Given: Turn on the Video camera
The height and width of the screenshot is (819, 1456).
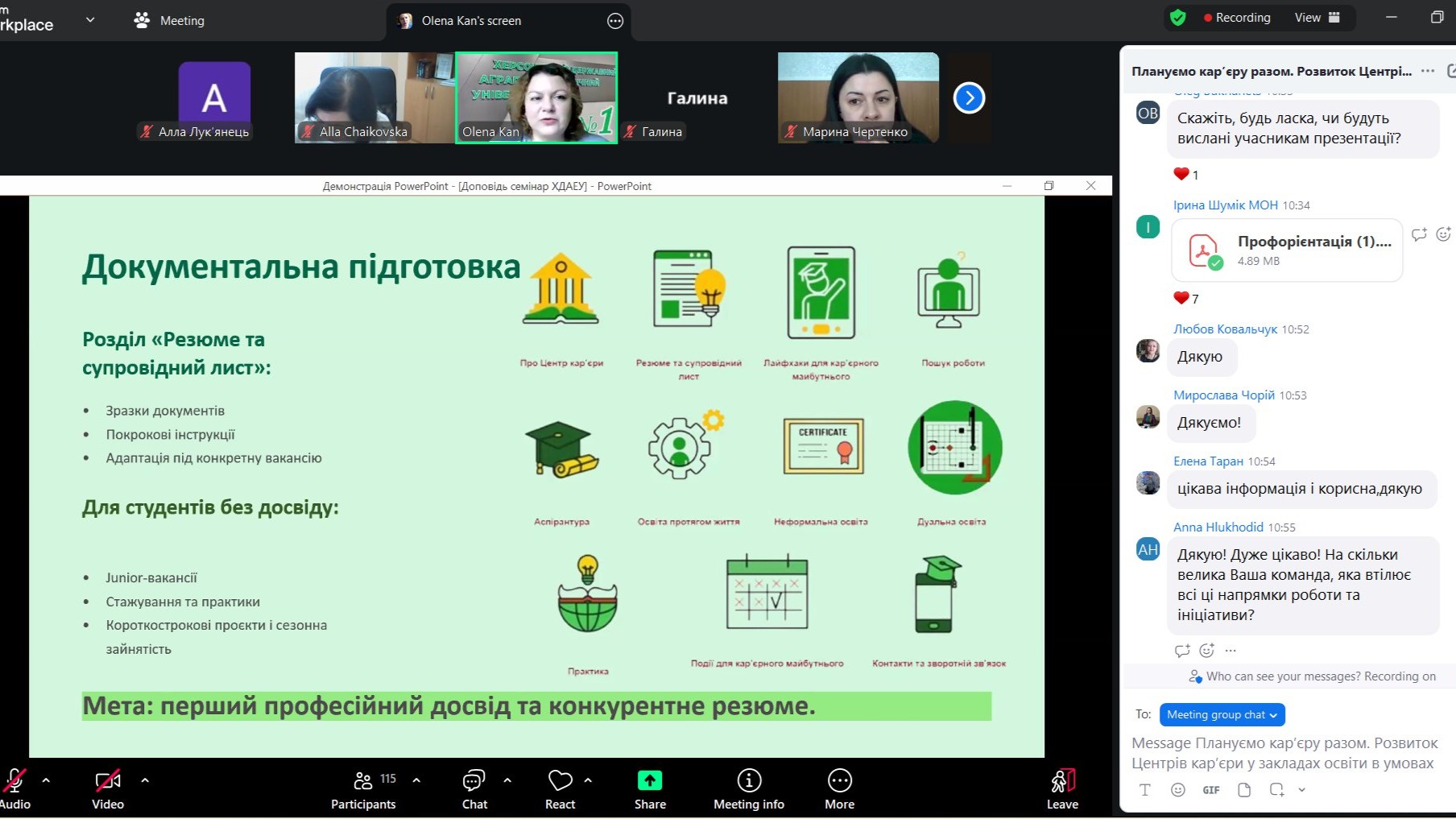Looking at the screenshot, I should 108,788.
